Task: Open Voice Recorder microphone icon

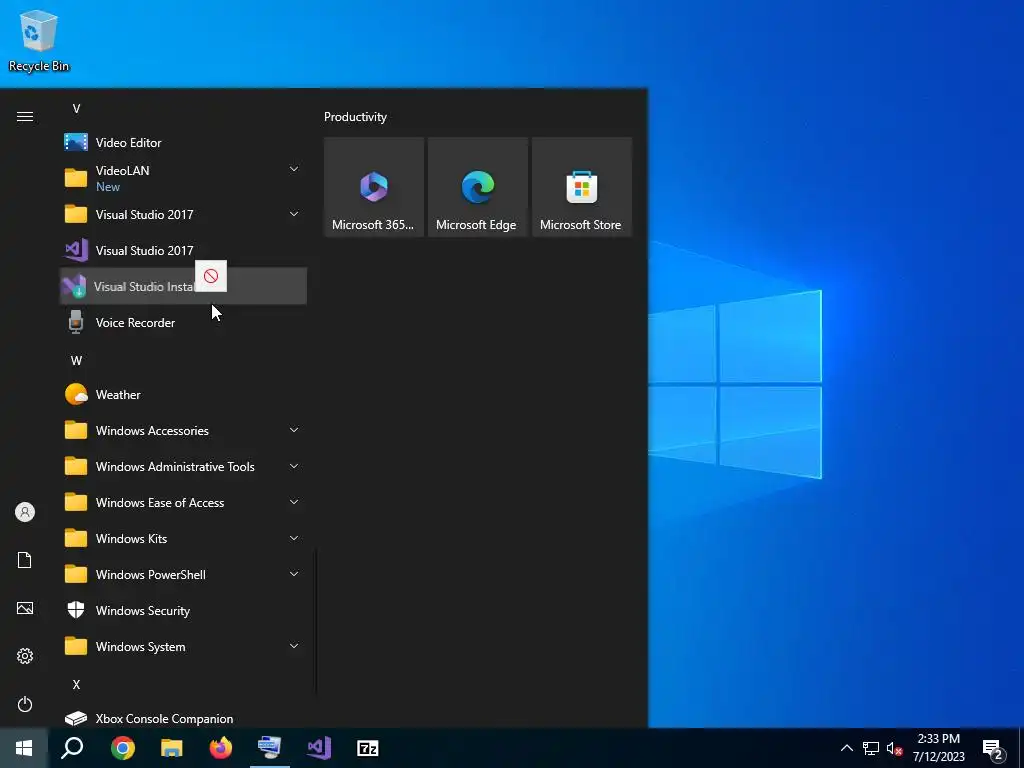Action: (x=76, y=322)
